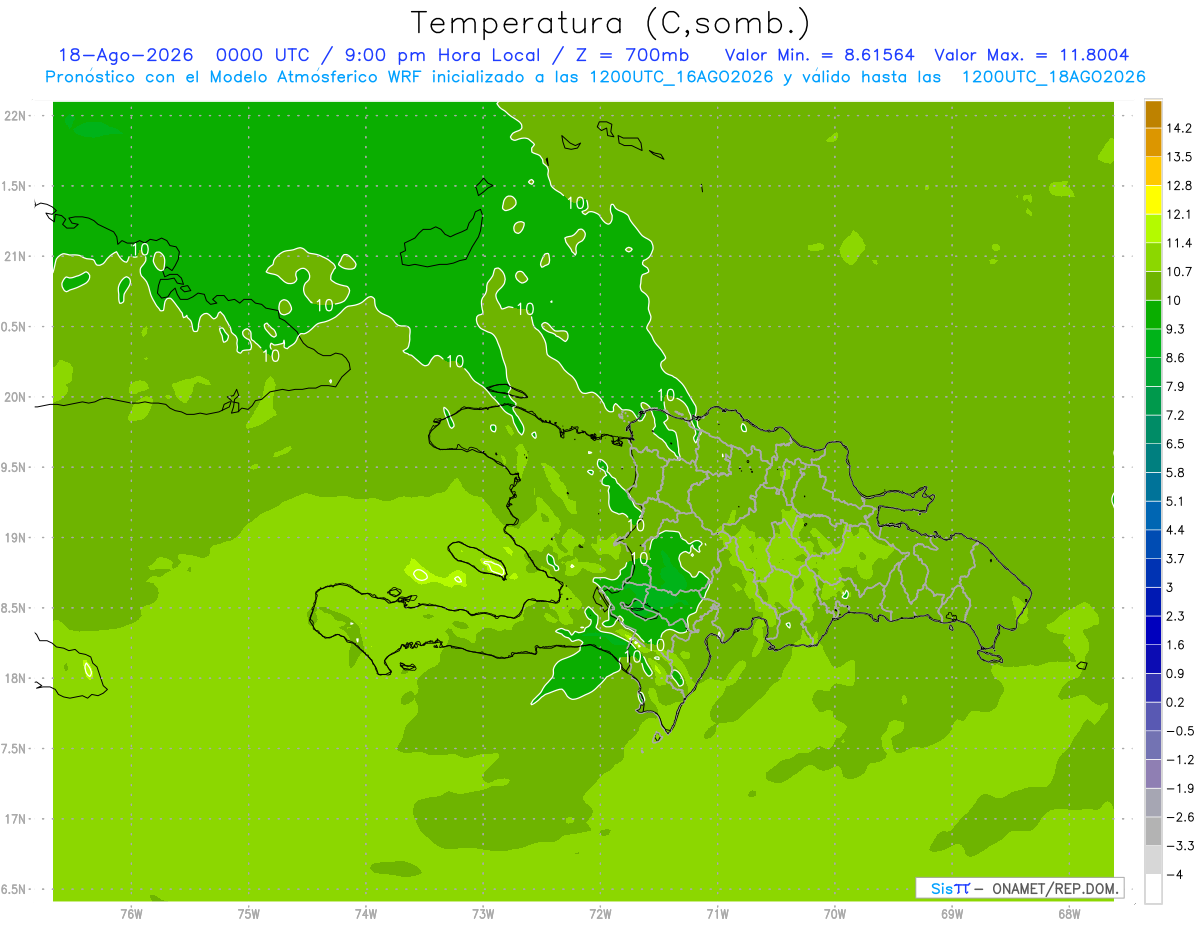Click the colorbar label "-3.3"
The image size is (1200, 927).
pos(1180,846)
